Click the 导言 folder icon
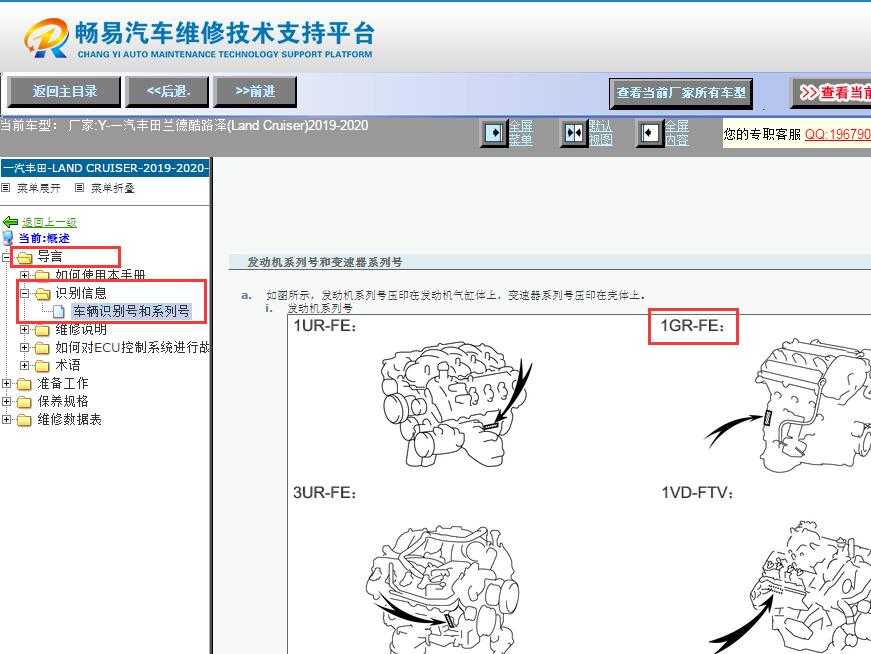The height and width of the screenshot is (654, 871). tap(24, 257)
